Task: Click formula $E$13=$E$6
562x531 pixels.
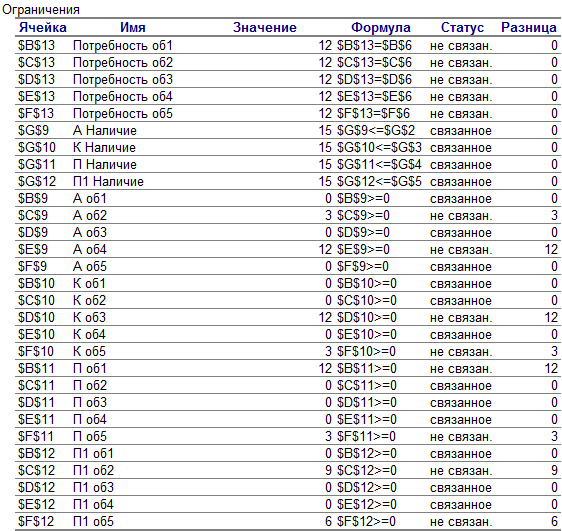Action: [374, 96]
